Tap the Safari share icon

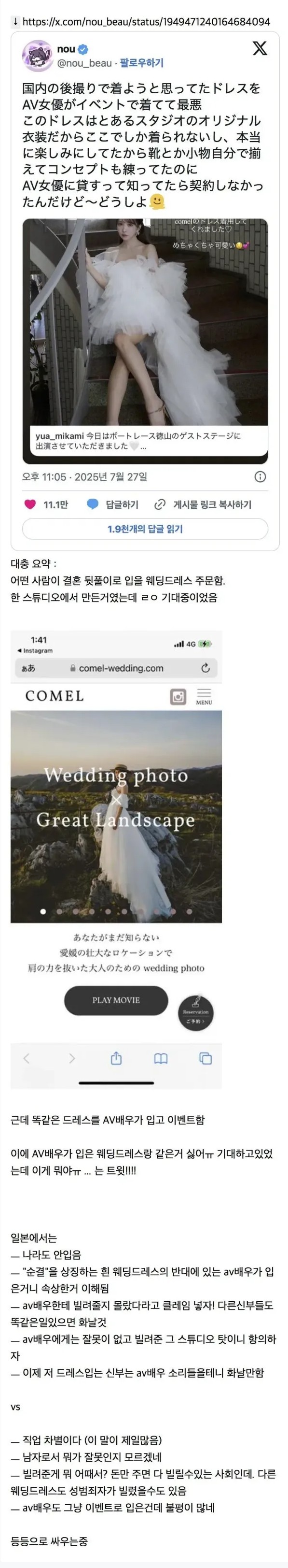116,1059
